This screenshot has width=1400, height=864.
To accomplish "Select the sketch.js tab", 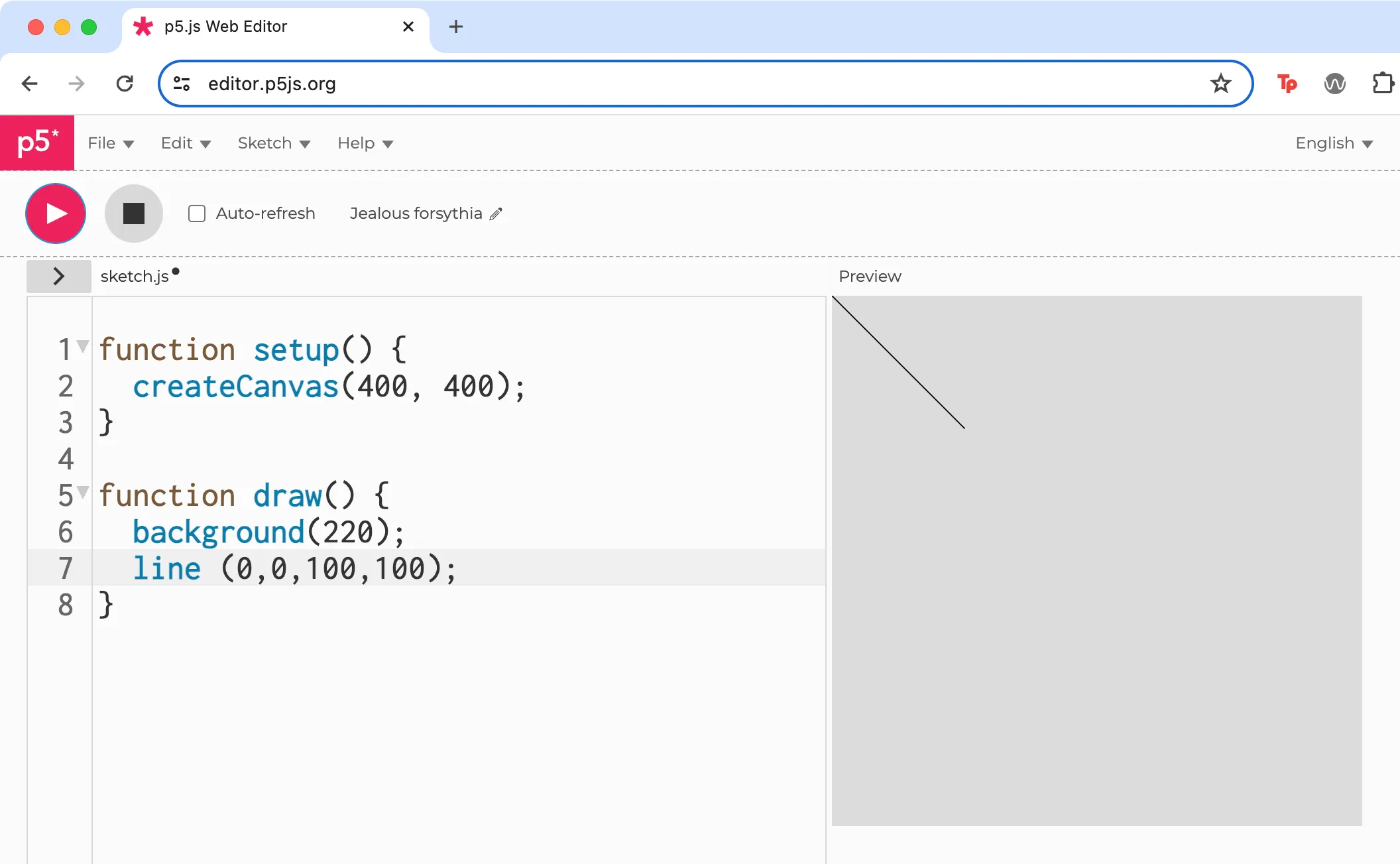I will point(135,276).
